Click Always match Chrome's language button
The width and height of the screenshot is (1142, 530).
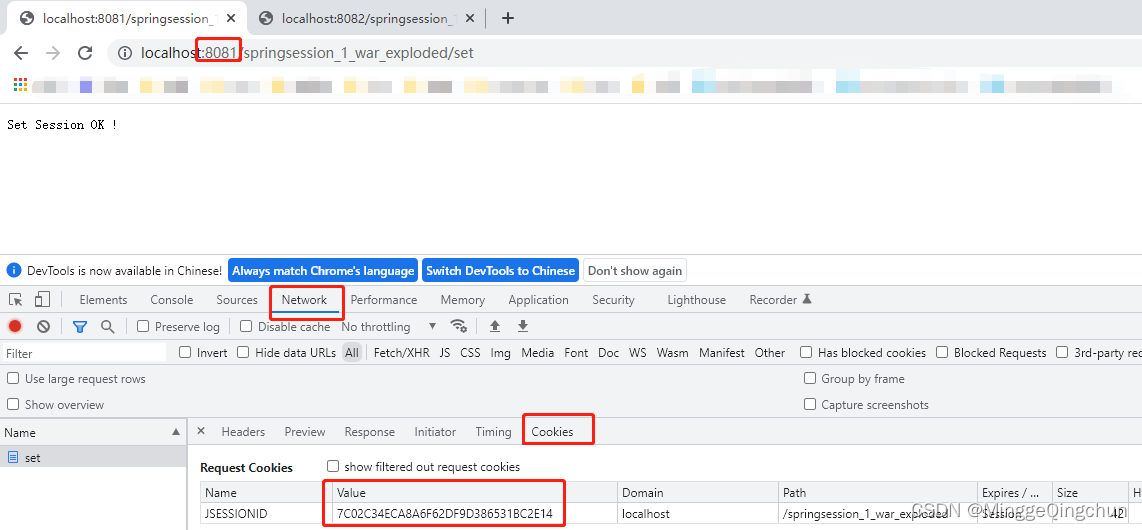[x=323, y=271]
